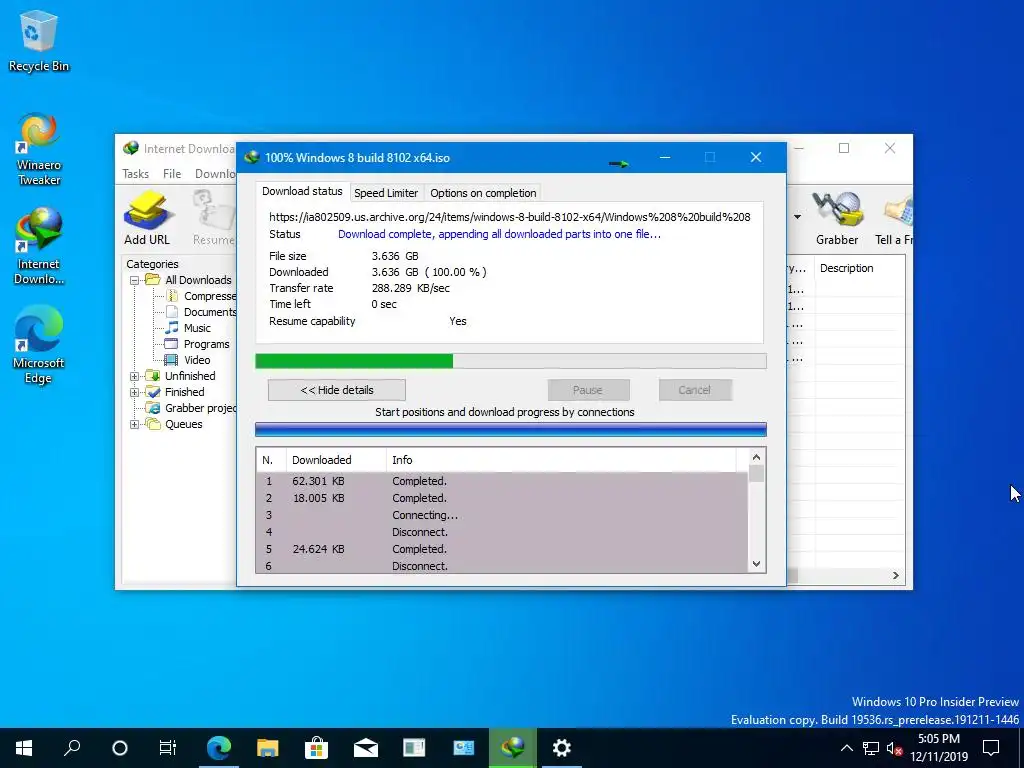The image size is (1024, 768).
Task: Select connection row 2 with 18.005 KB
Action: tap(502, 498)
